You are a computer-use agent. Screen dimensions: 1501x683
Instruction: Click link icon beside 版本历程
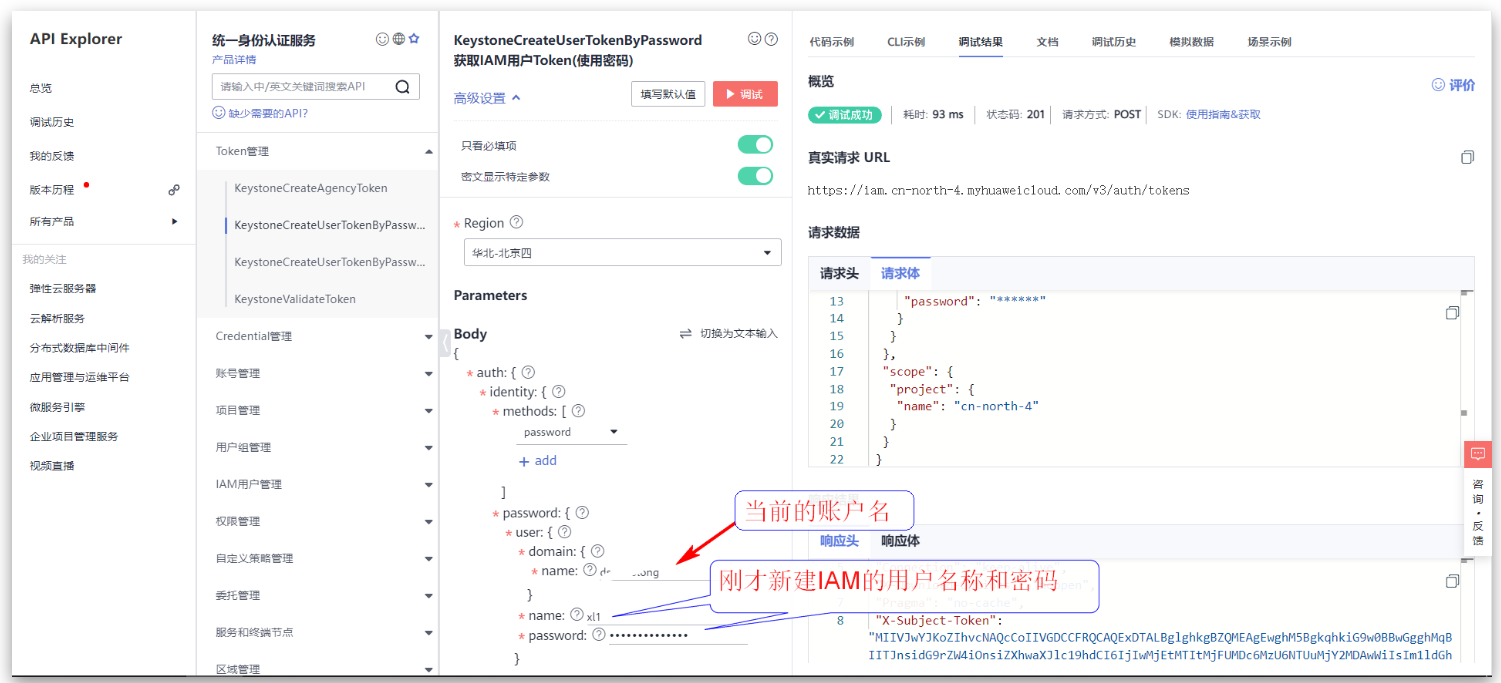(174, 190)
